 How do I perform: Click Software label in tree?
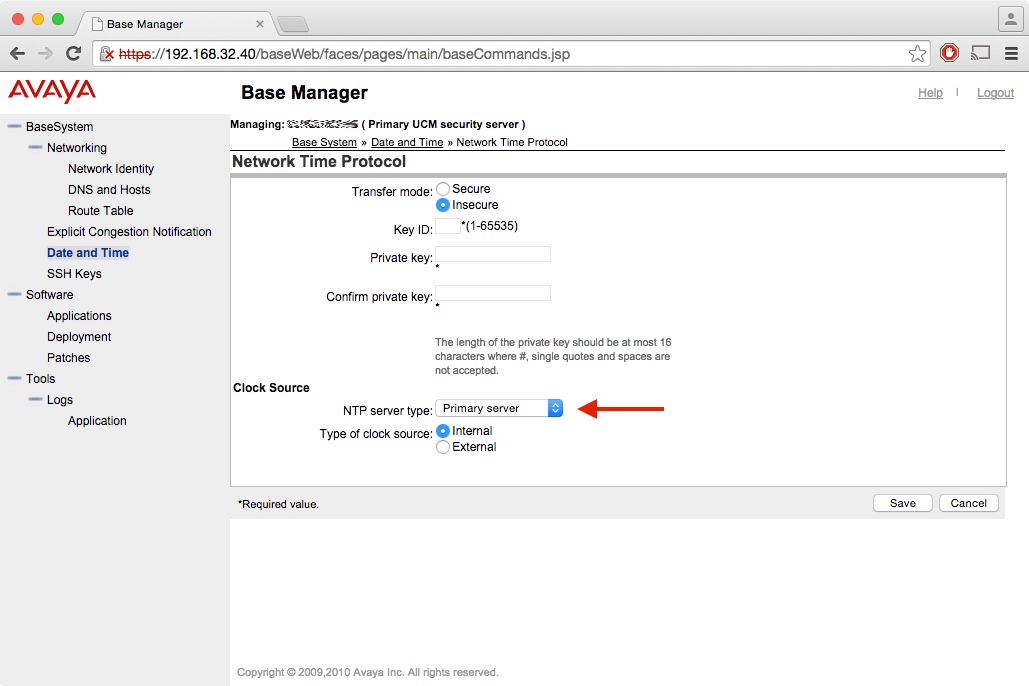pyautogui.click(x=50, y=295)
